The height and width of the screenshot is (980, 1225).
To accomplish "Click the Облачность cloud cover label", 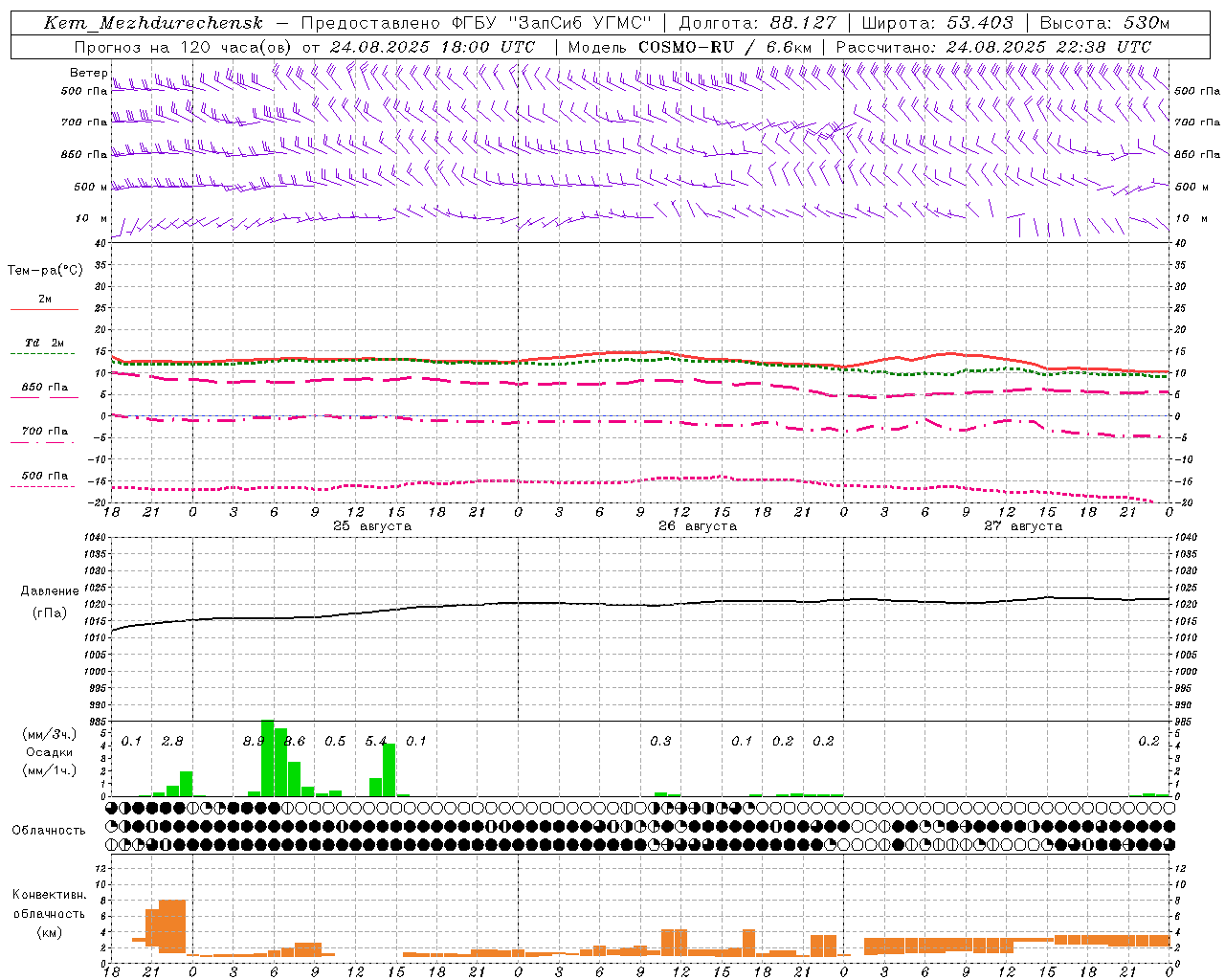I will [49, 830].
